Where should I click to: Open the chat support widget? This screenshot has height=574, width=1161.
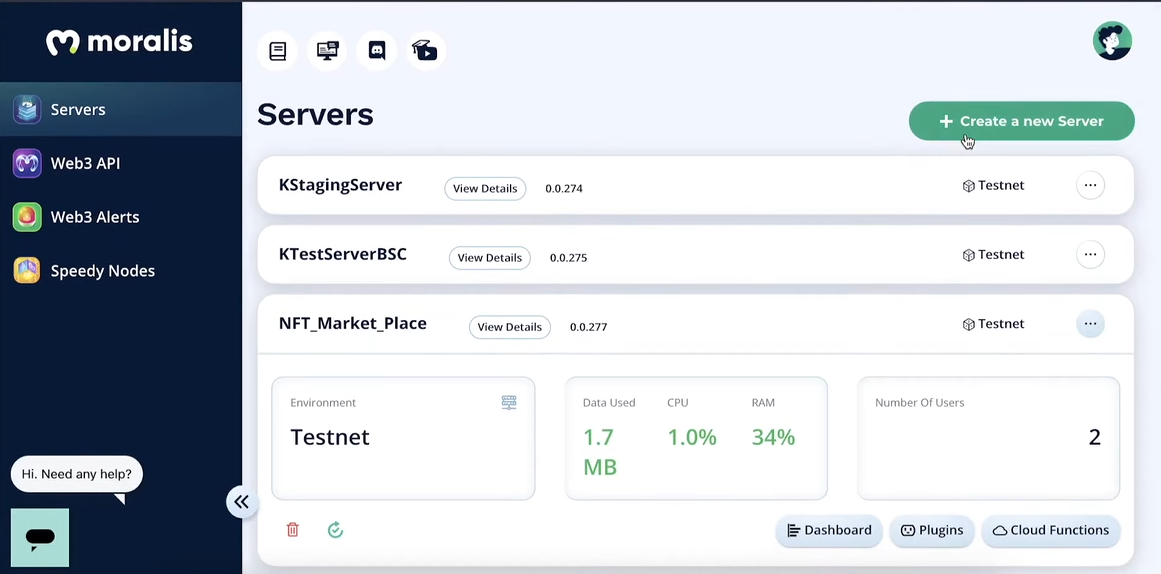tap(40, 538)
